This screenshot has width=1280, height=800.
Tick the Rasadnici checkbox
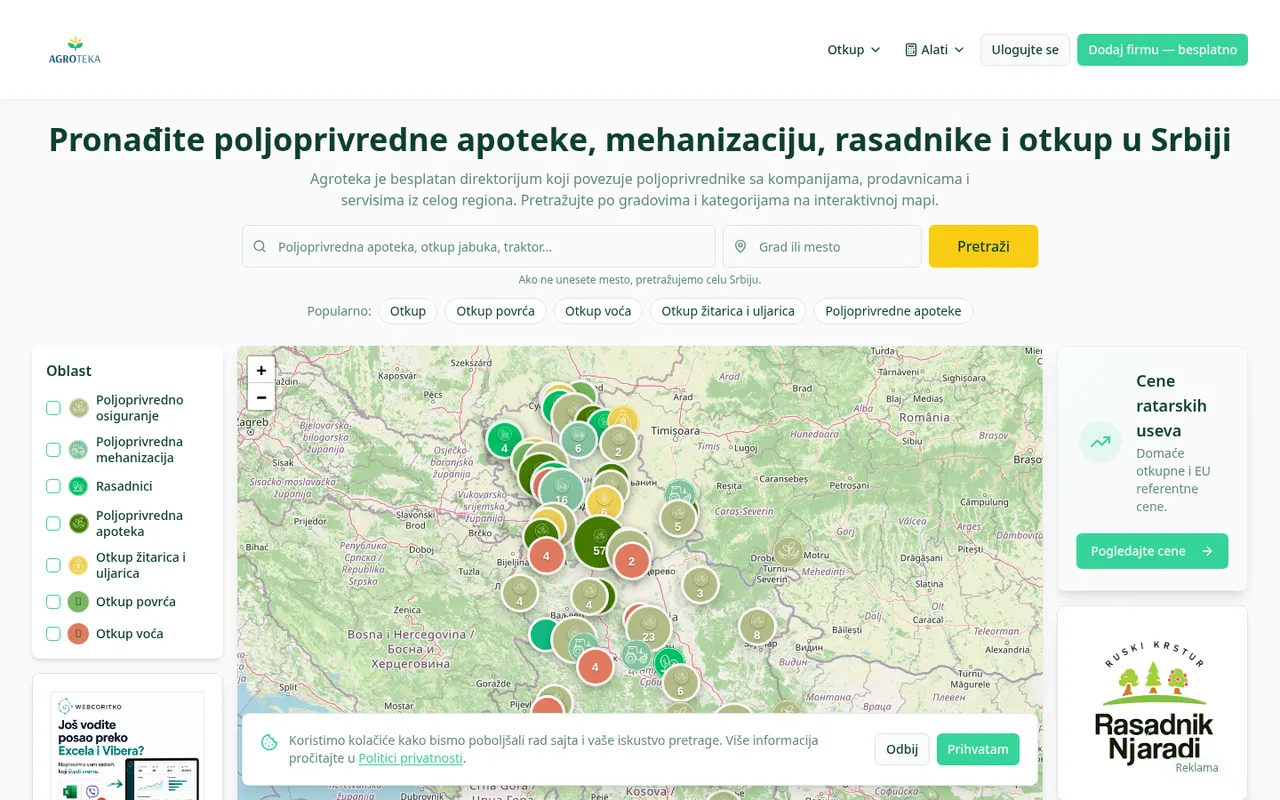coord(53,486)
